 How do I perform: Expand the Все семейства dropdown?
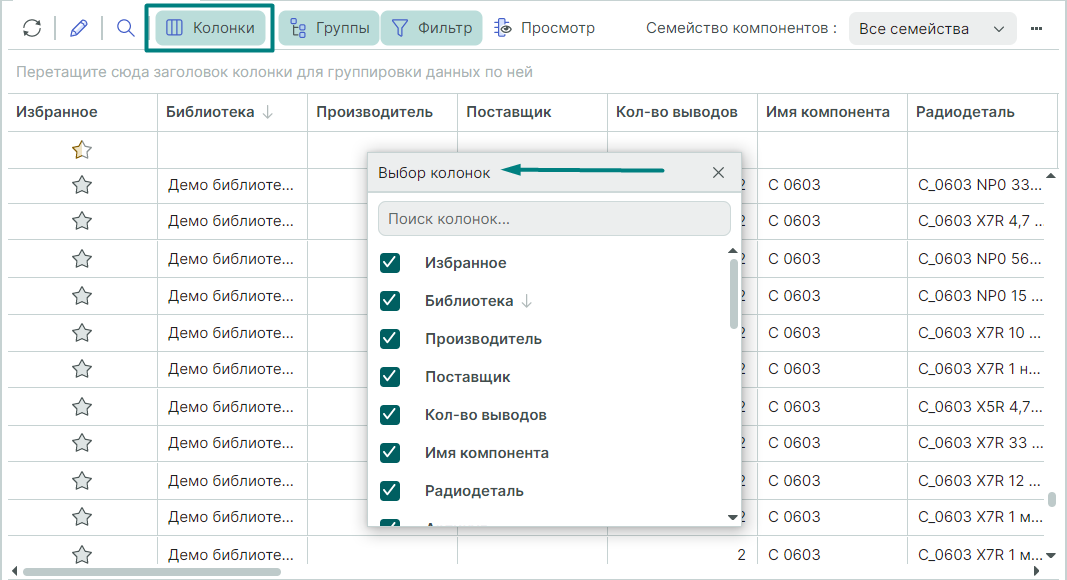[x=932, y=29]
